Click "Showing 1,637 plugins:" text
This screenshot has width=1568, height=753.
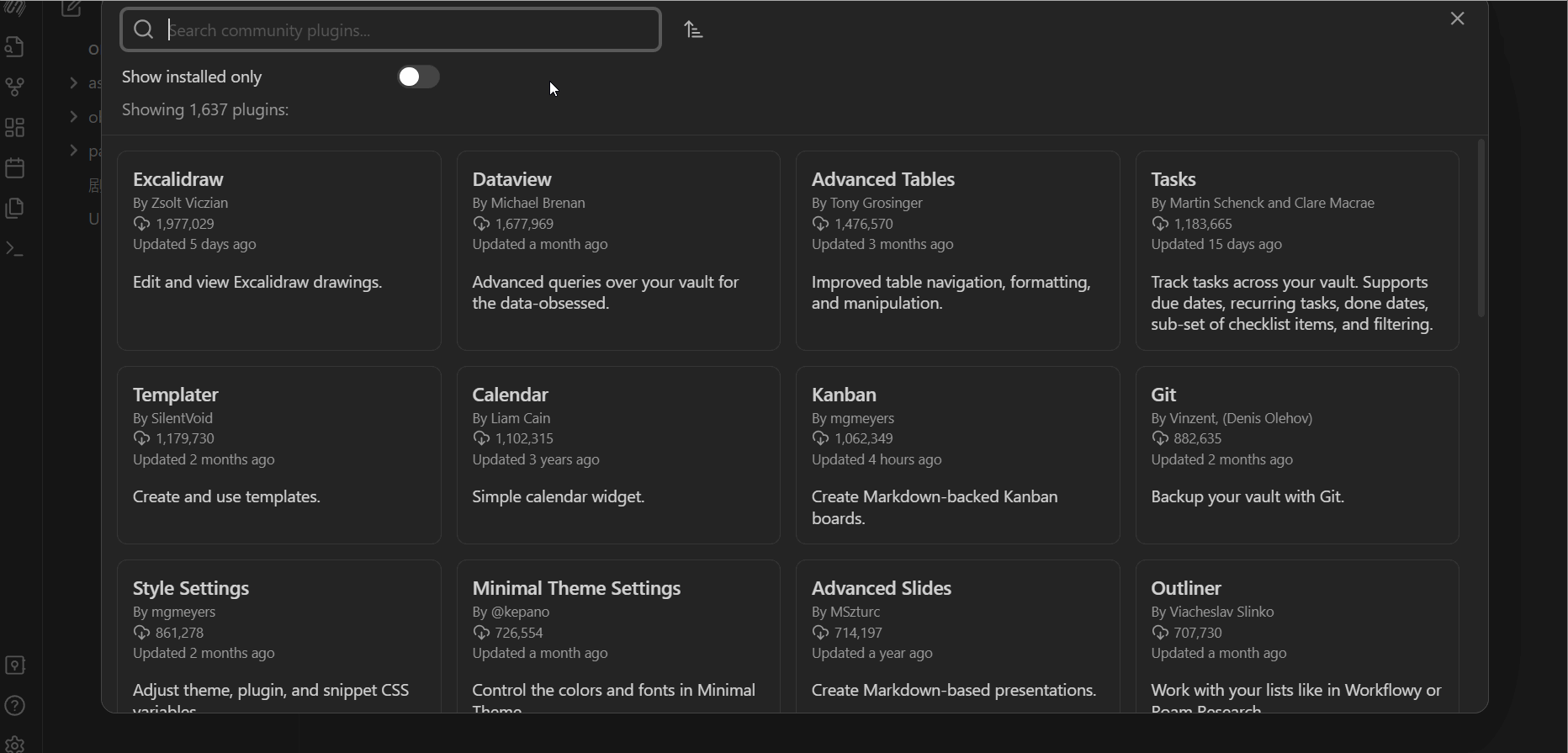coord(205,110)
